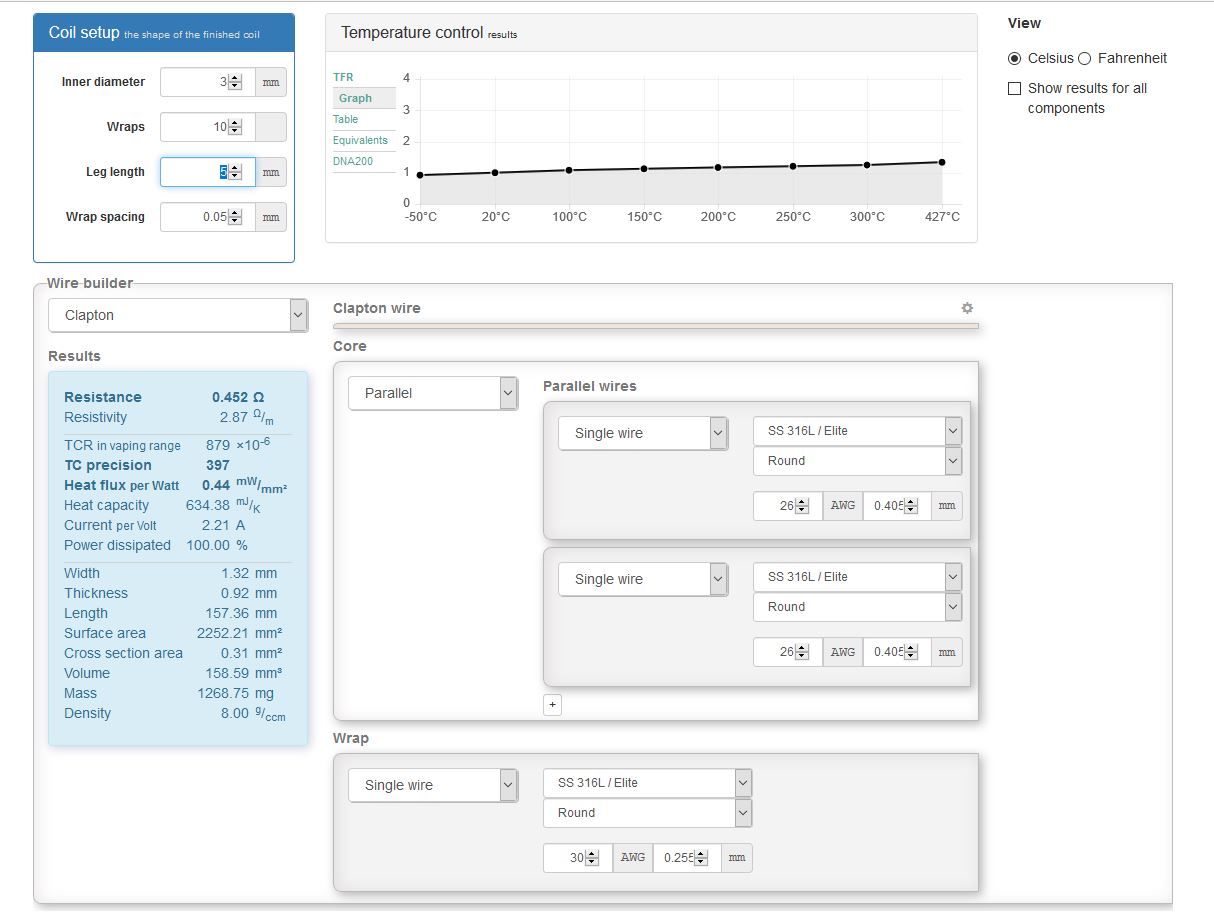Click the Leg length input field
The width and height of the screenshot is (1214, 921).
pos(207,172)
